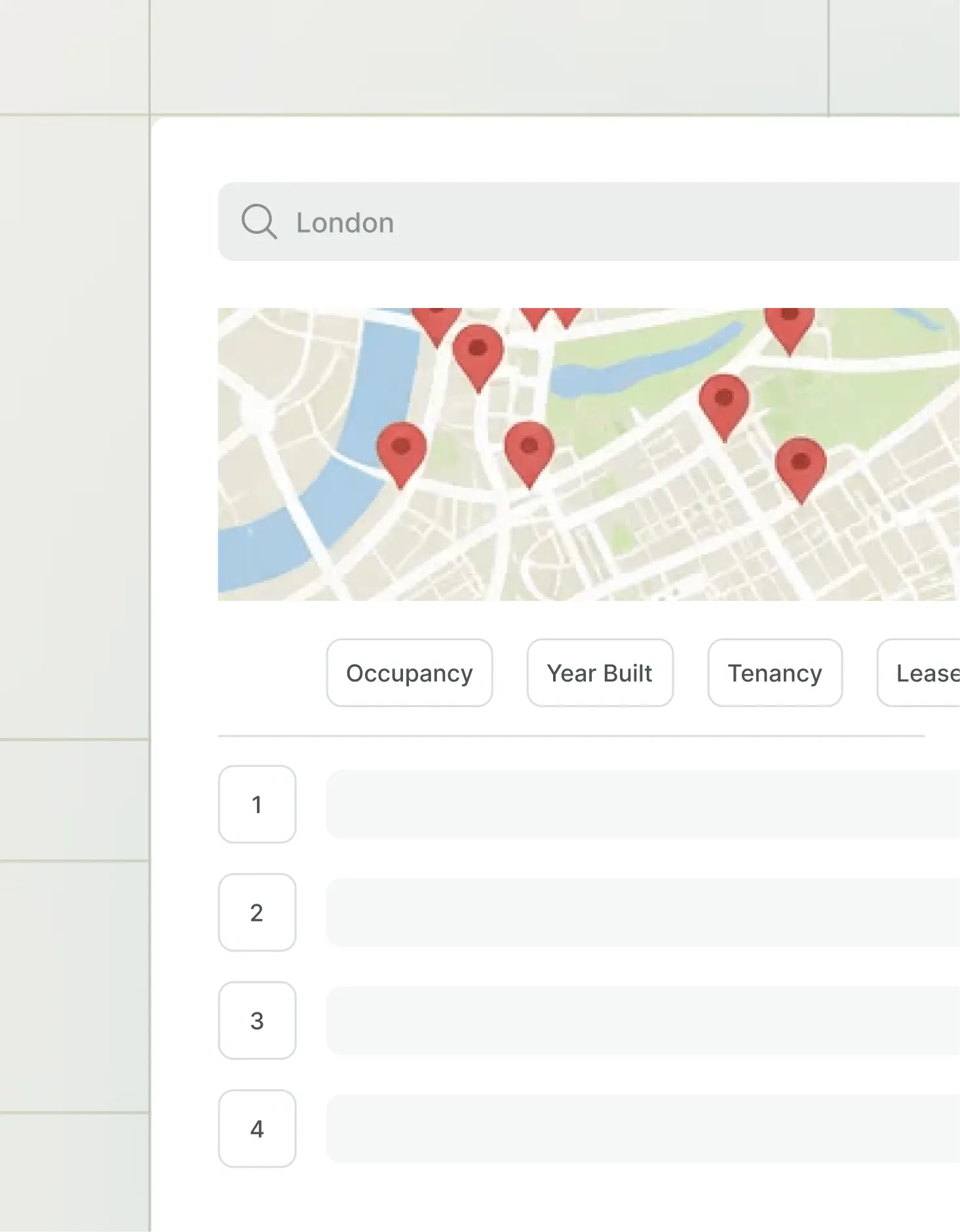This screenshot has width=960, height=1232.
Task: Click the rightmost lower pin in the street grid
Action: click(800, 465)
